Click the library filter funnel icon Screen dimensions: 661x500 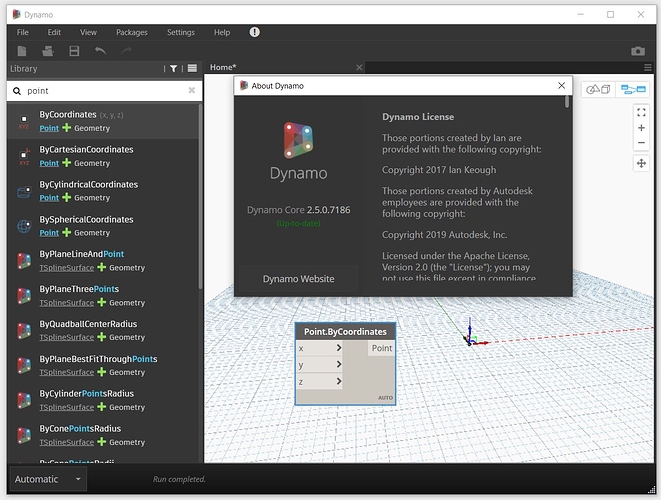point(173,68)
